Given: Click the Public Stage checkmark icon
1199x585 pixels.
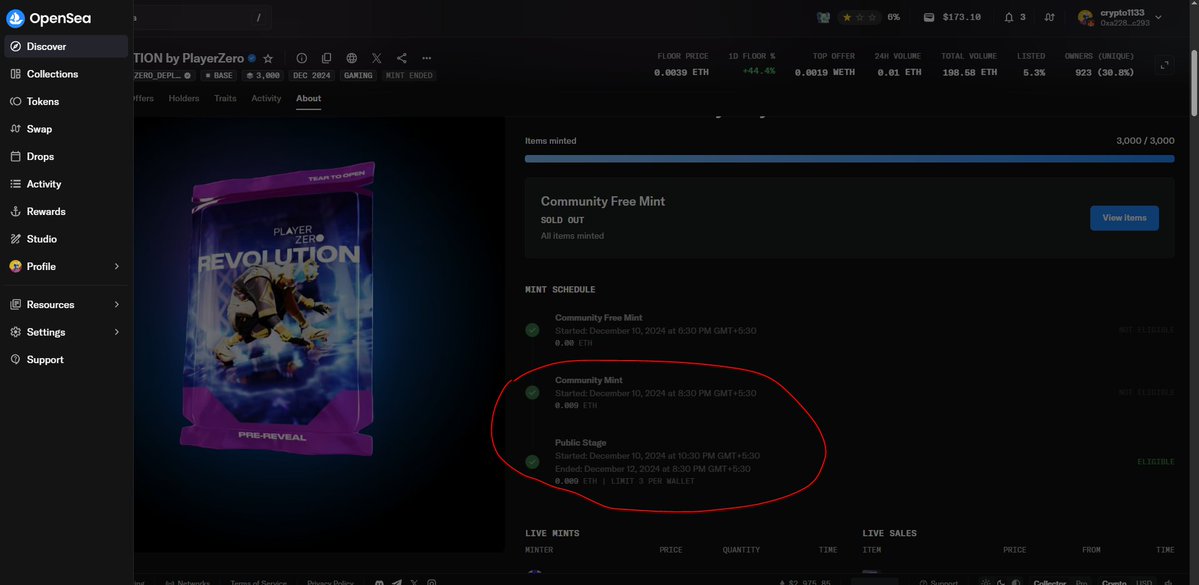Looking at the screenshot, I should tap(532, 462).
